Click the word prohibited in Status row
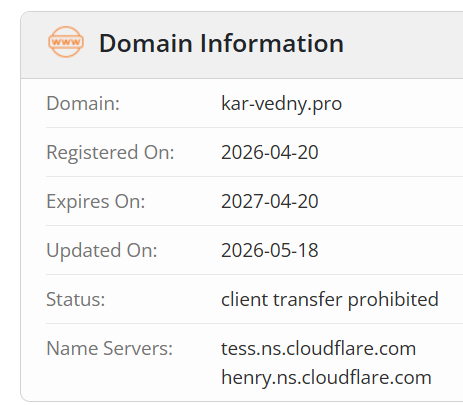This screenshot has height=405, width=463. [x=393, y=299]
